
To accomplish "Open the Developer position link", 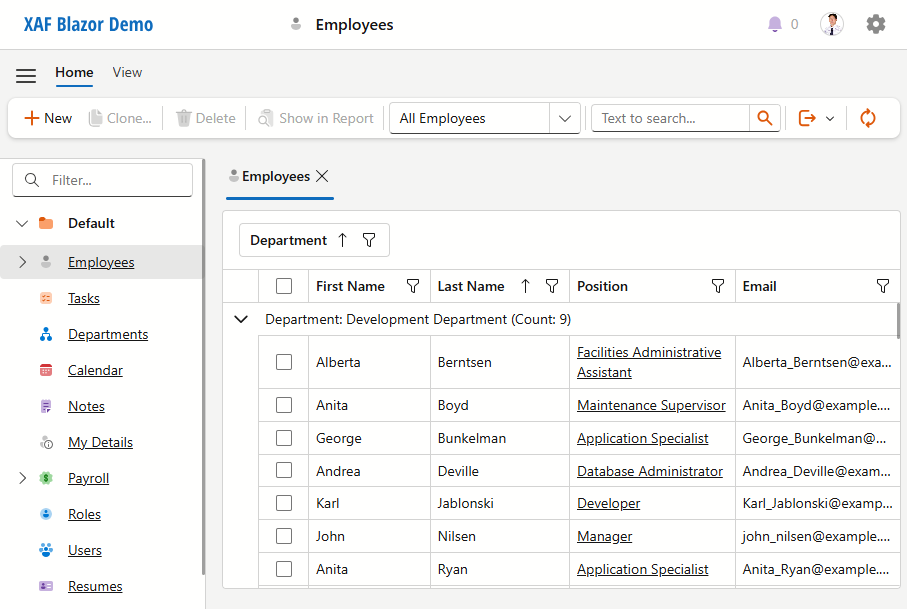I will [609, 504].
